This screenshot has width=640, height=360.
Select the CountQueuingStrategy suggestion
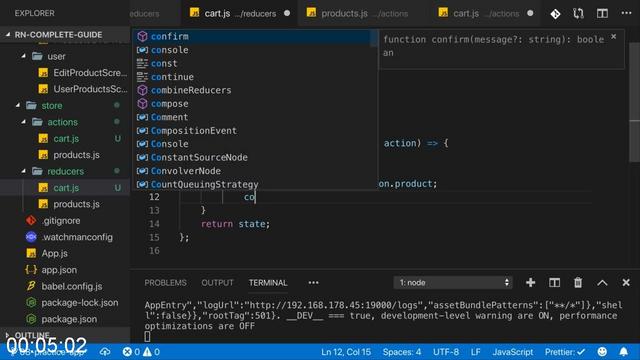coord(255,184)
